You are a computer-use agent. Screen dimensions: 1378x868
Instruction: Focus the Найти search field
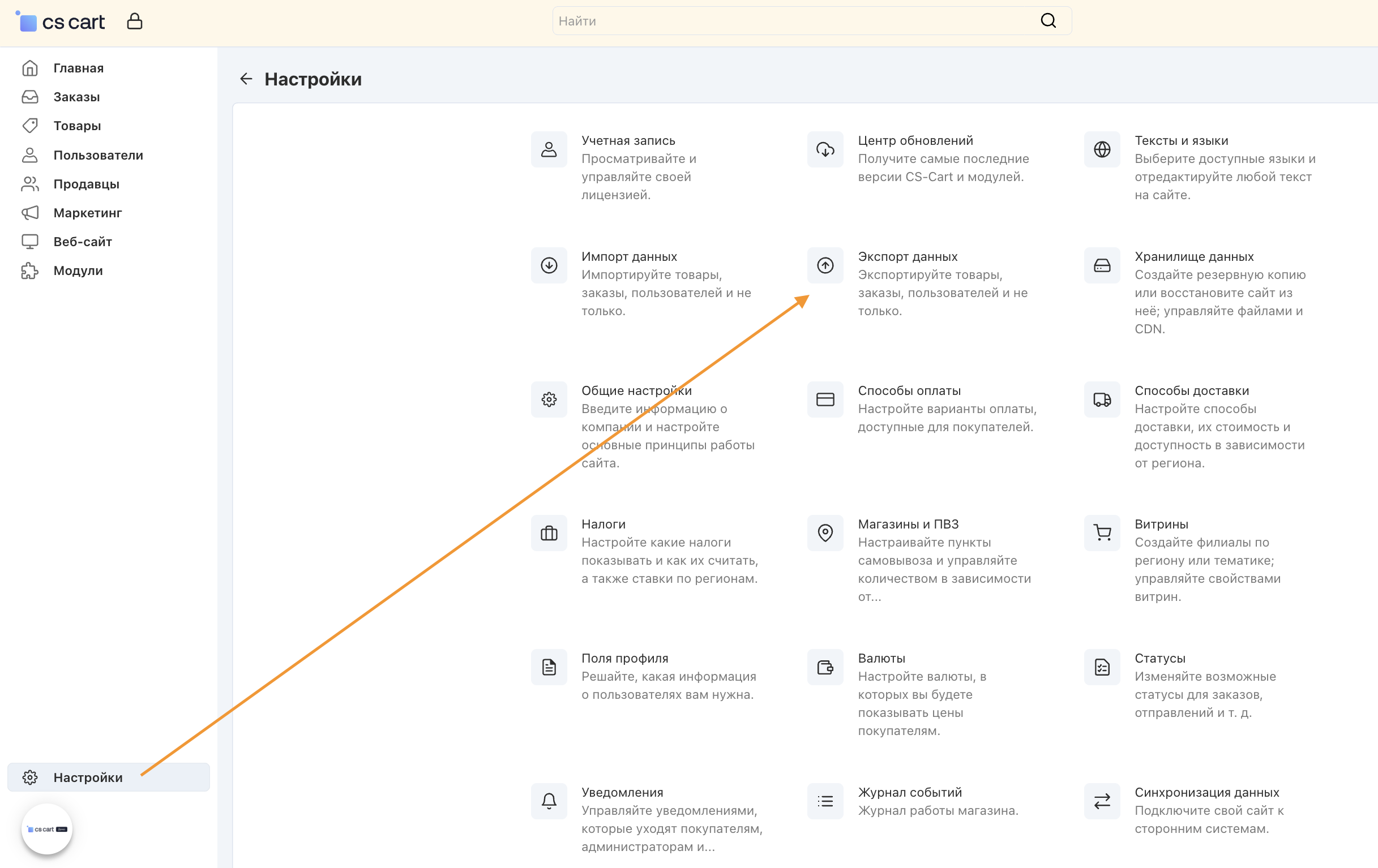(790, 21)
